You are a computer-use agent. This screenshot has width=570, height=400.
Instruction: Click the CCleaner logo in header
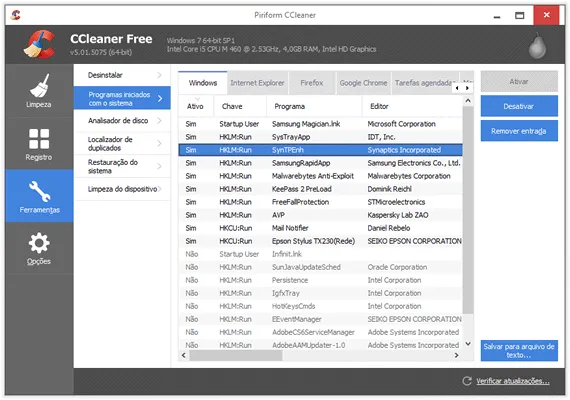click(40, 45)
